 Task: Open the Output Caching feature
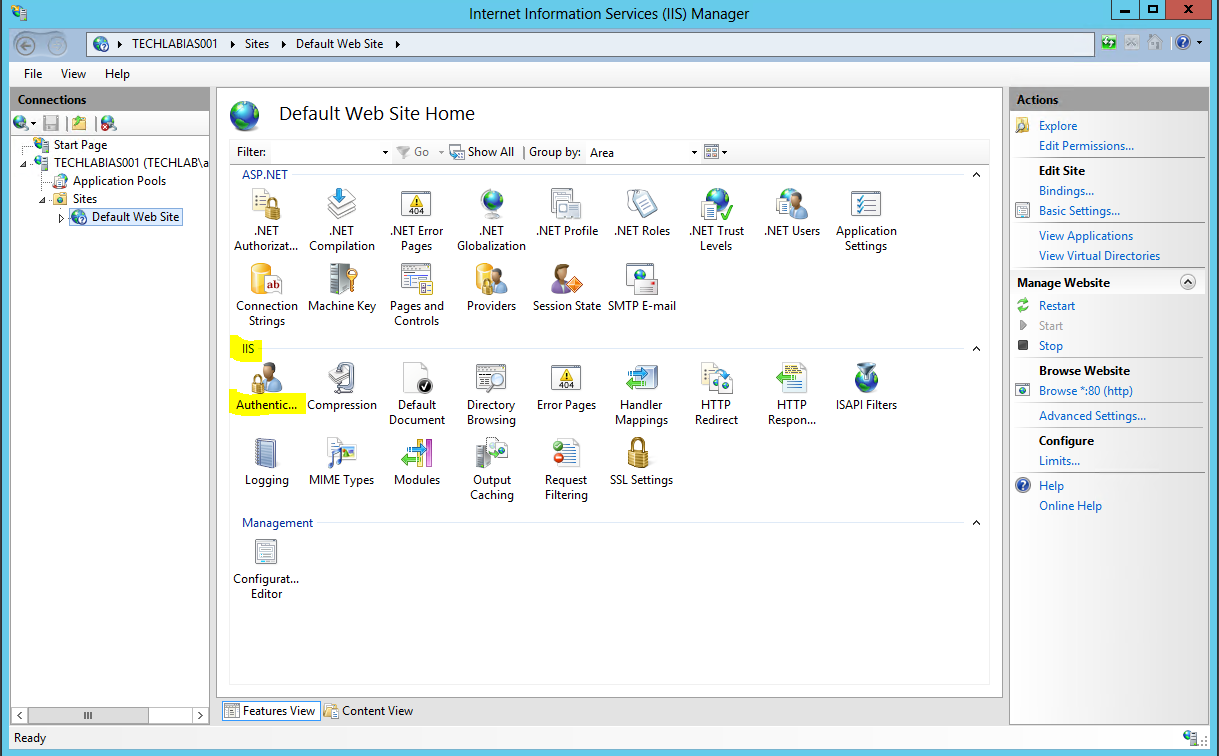[491, 470]
